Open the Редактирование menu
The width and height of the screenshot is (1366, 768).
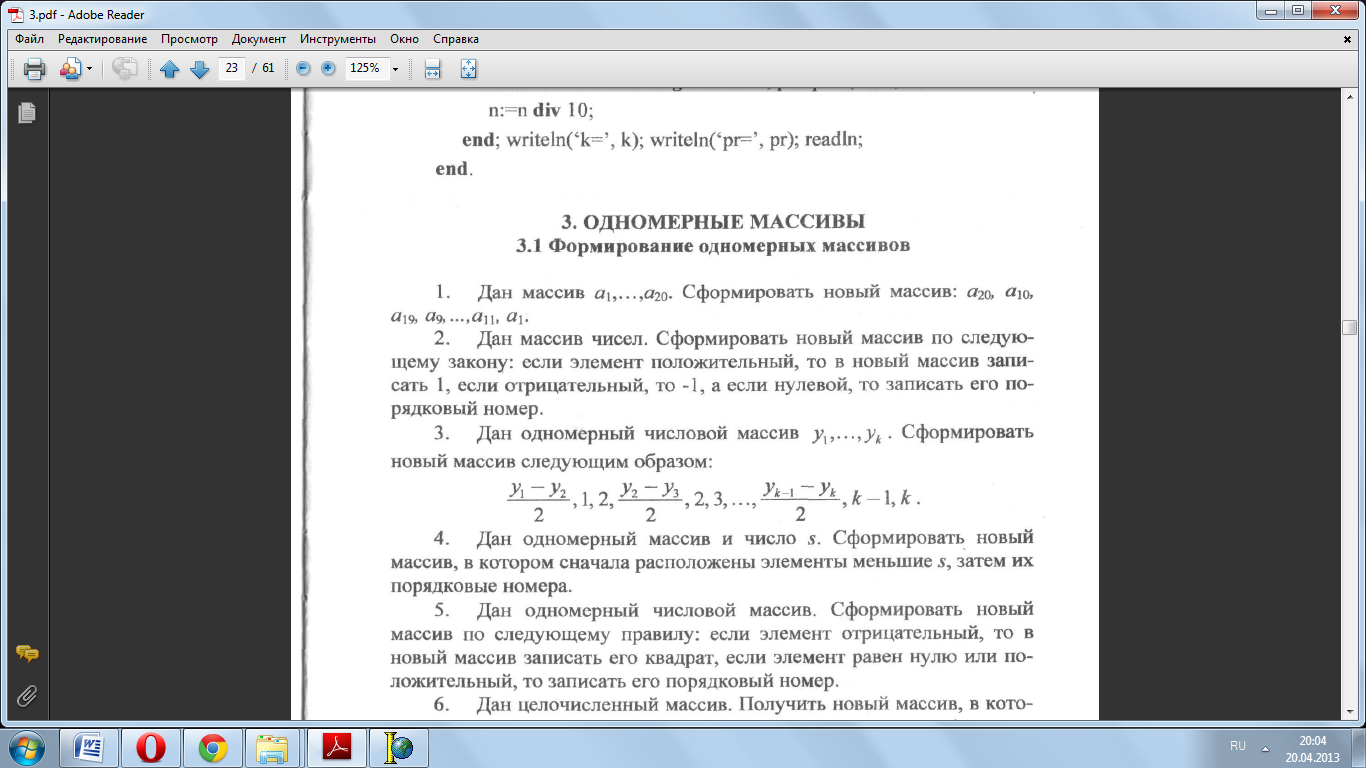tap(102, 39)
